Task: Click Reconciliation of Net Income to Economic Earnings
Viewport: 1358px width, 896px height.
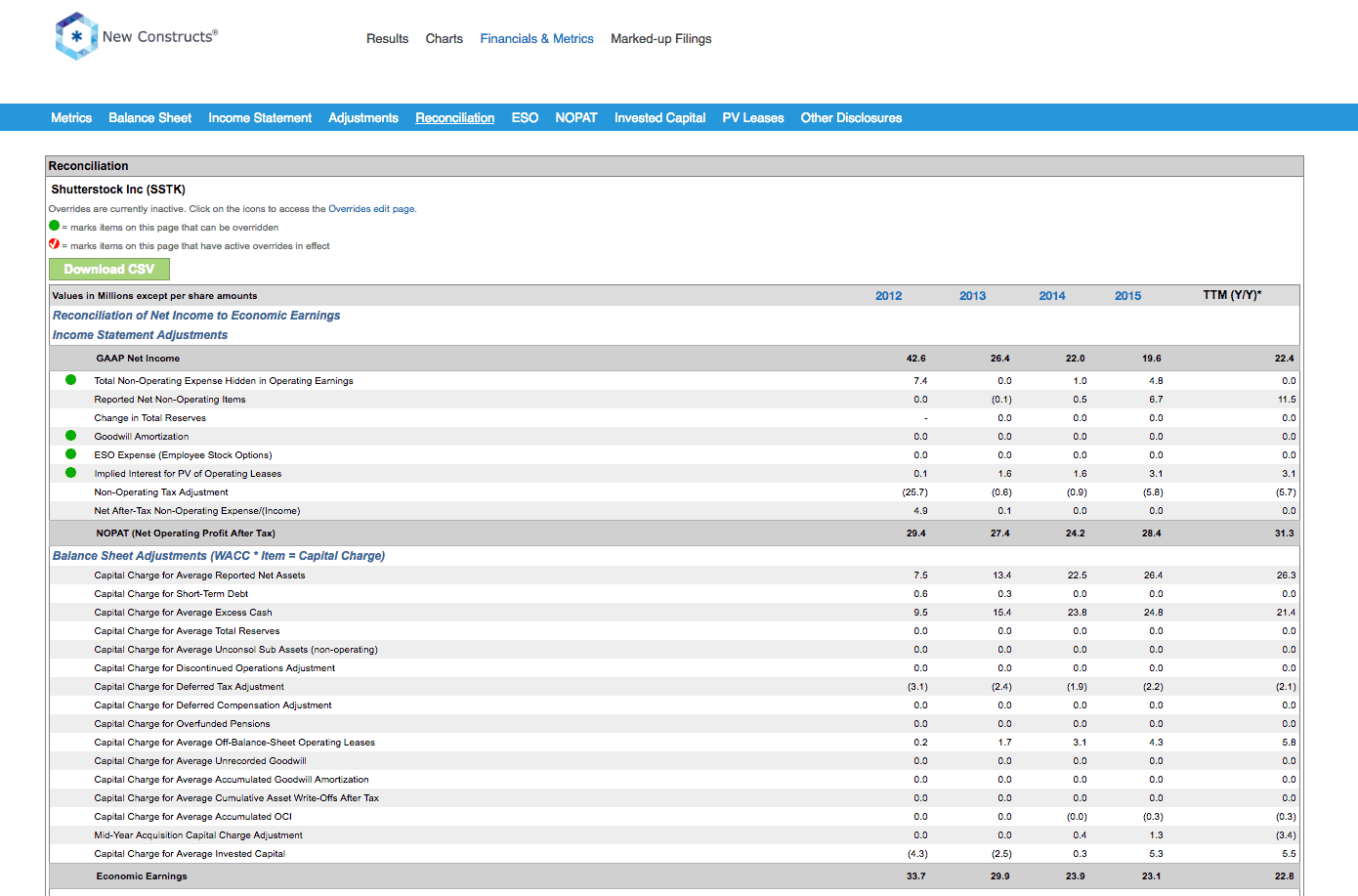Action: point(196,316)
